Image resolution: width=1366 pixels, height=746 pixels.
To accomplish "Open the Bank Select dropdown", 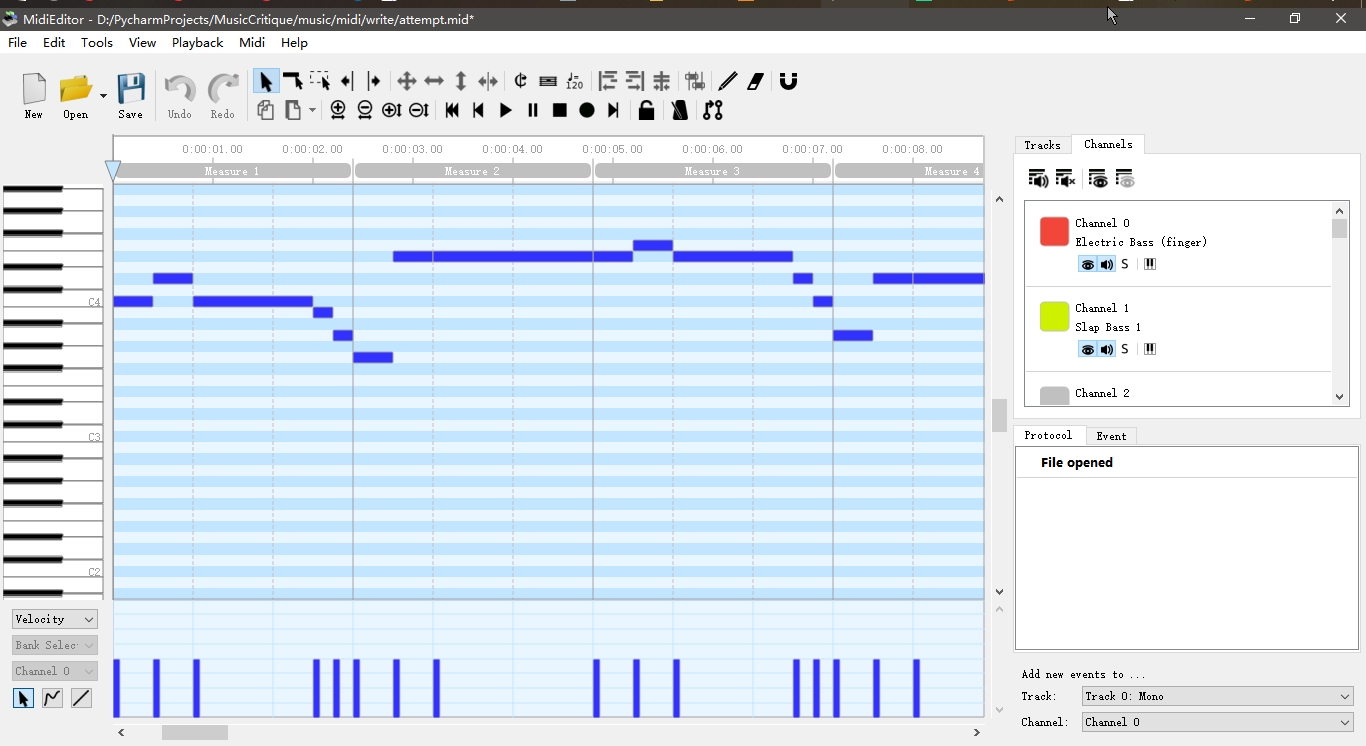I will pos(55,645).
